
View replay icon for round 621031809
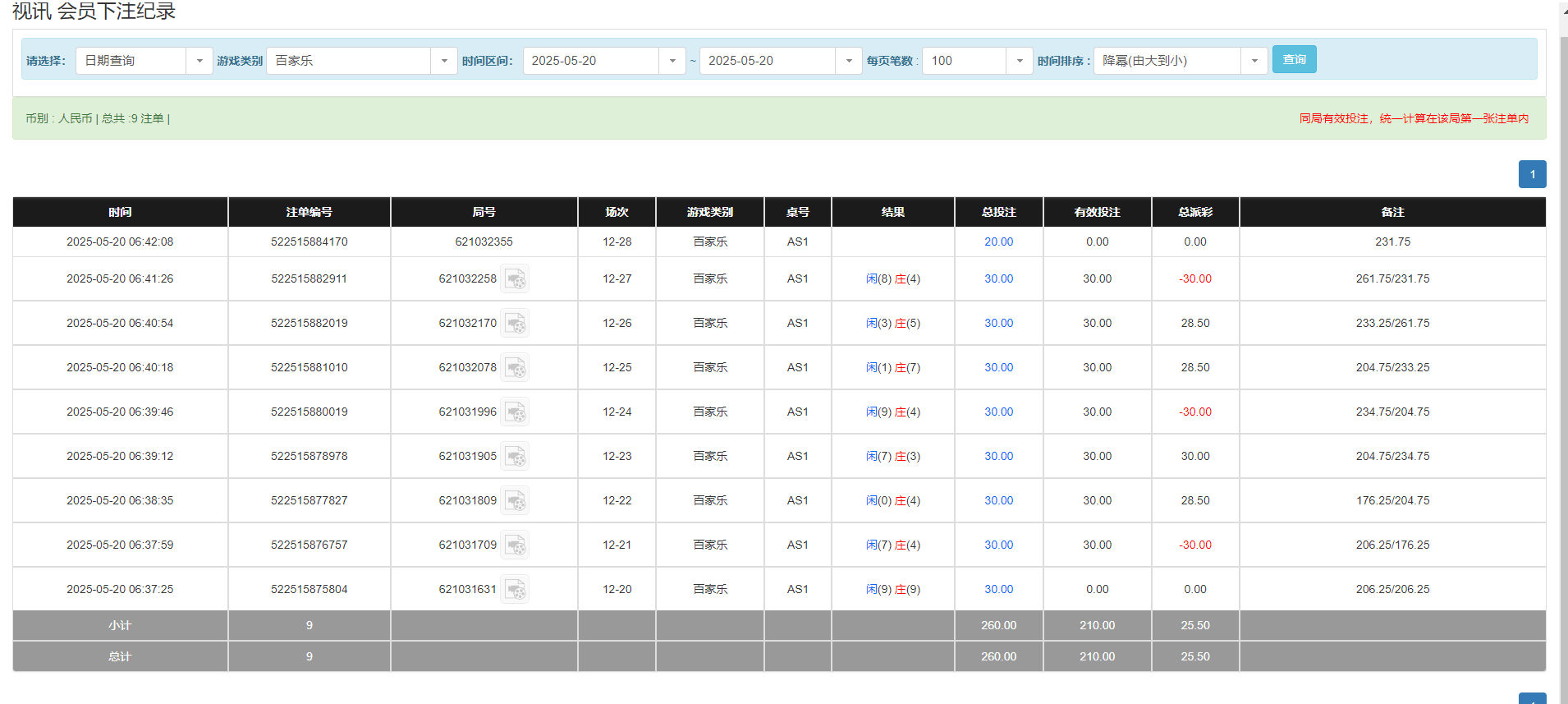pos(515,501)
